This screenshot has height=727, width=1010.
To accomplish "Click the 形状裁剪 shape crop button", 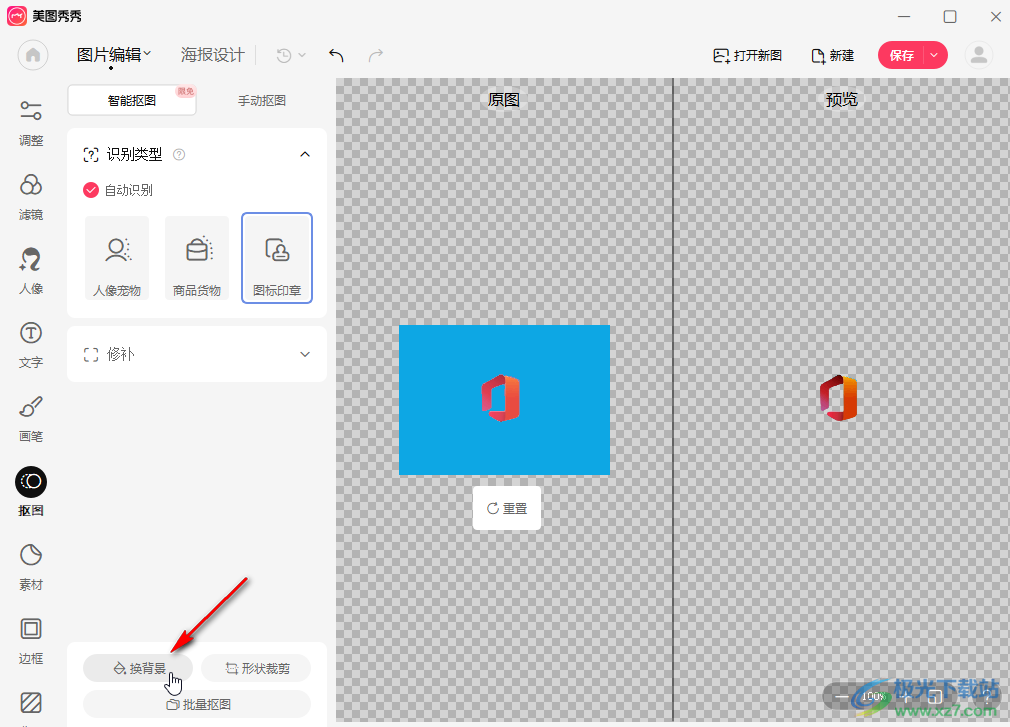I will click(x=256, y=668).
